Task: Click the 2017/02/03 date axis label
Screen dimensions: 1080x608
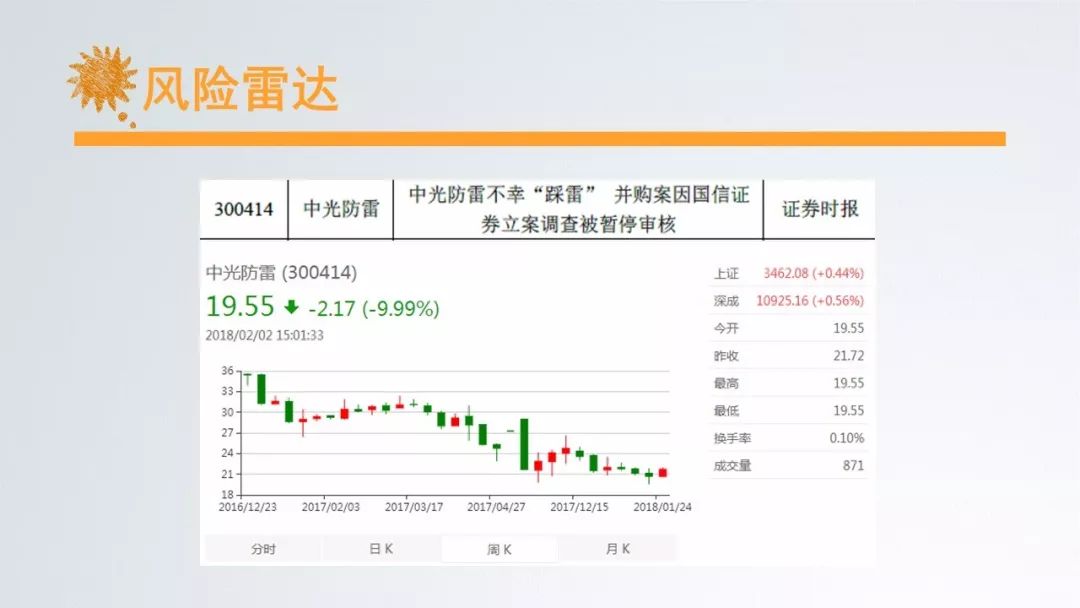Action: (331, 507)
